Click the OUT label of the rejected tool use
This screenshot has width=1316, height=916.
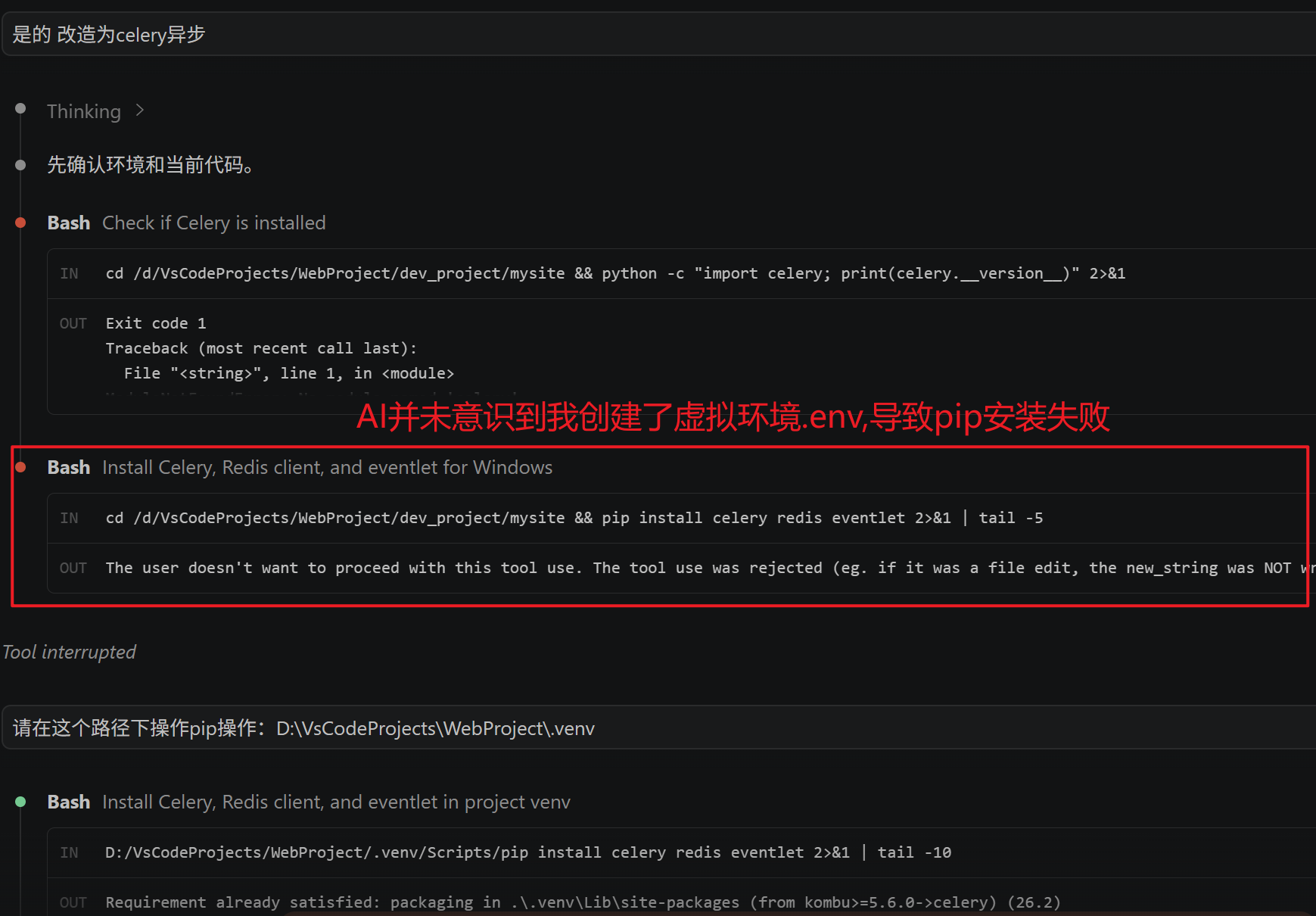pos(73,568)
